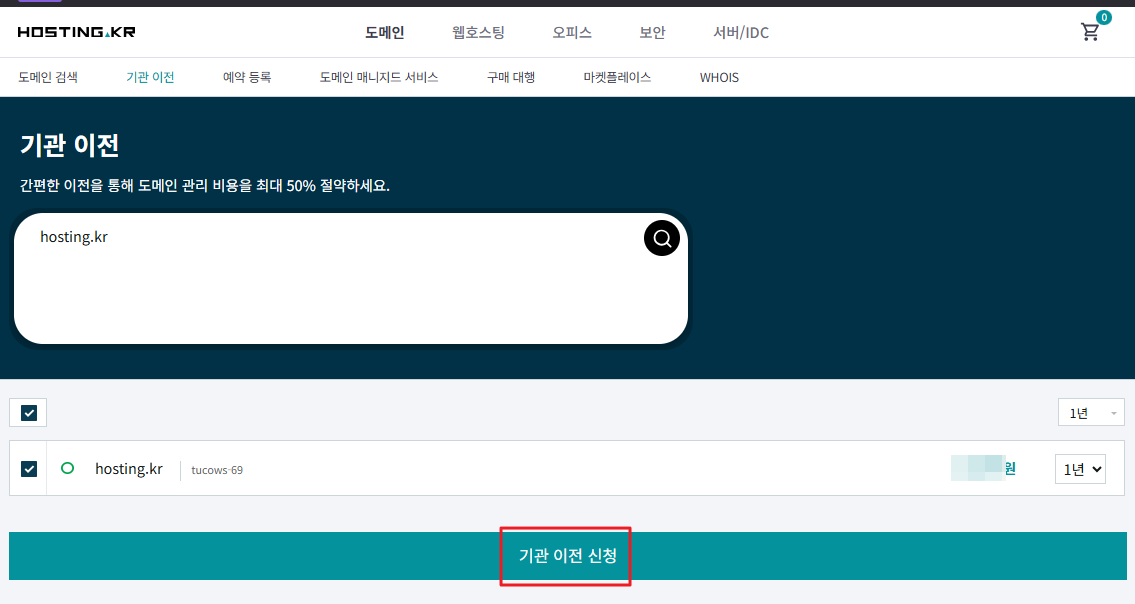Open the 웹호스팅 main menu
Screen dimensions: 1135x604
pyautogui.click(x=478, y=32)
